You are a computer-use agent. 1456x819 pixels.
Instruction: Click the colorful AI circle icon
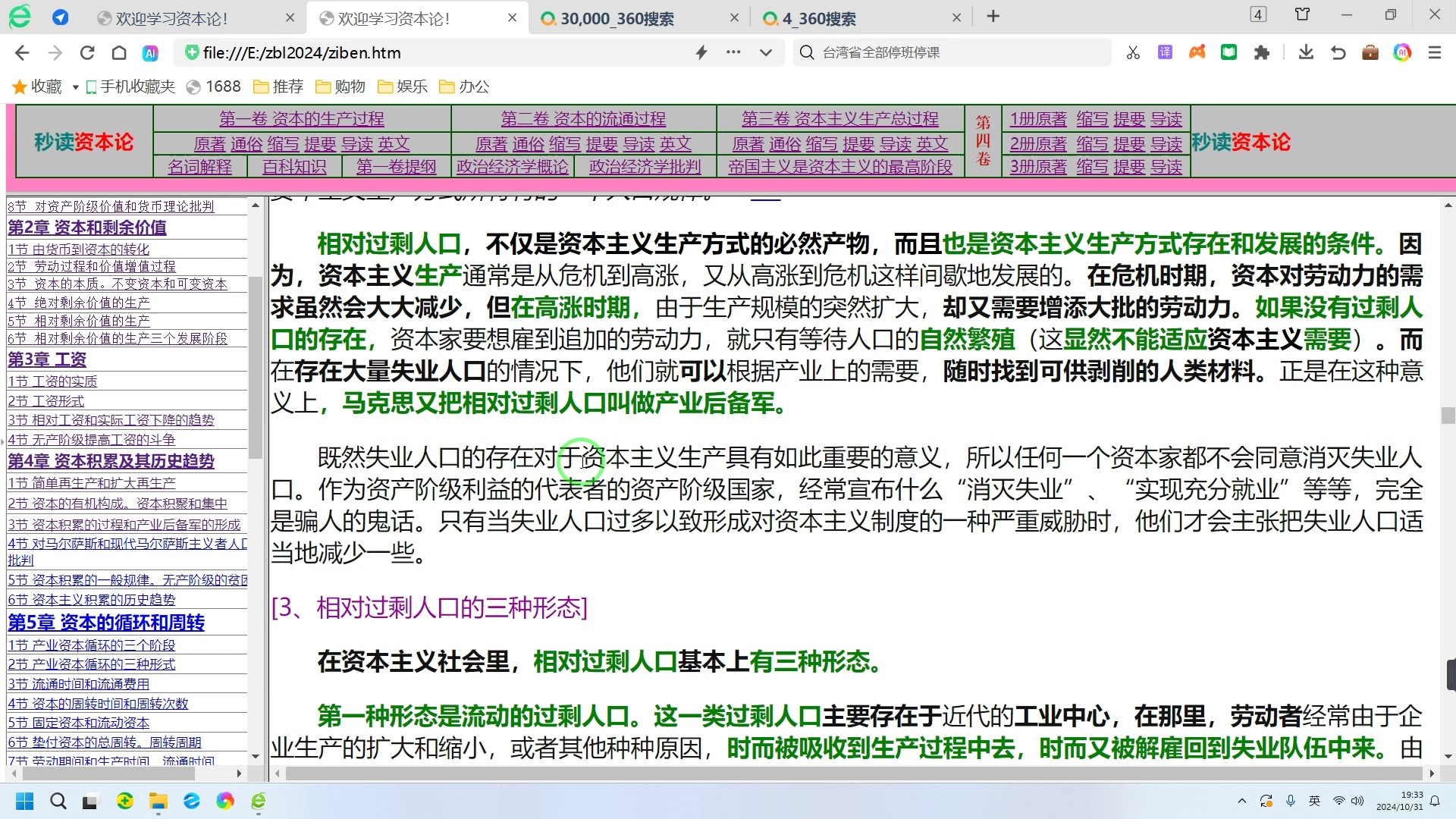point(1402,52)
